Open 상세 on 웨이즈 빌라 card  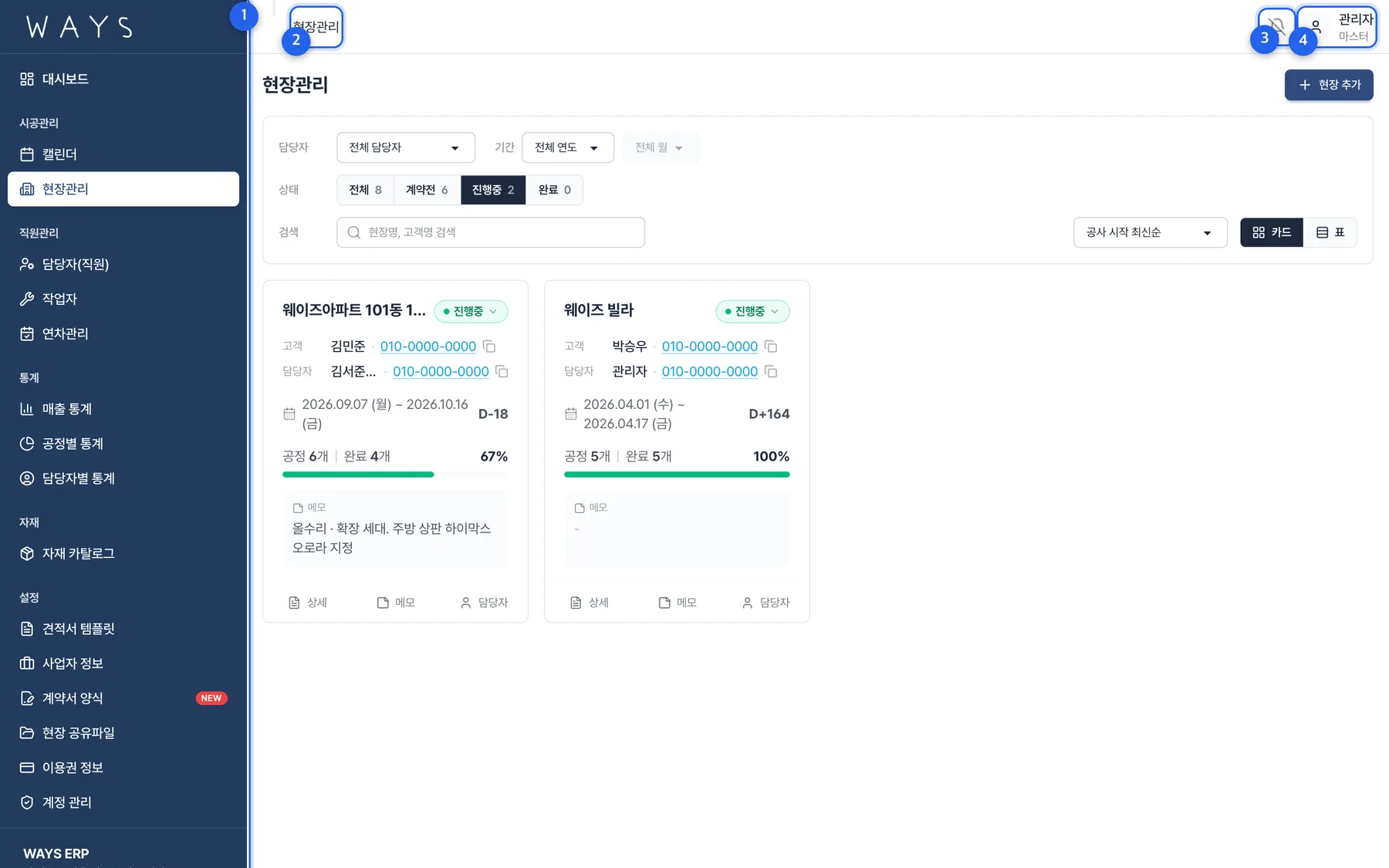[590, 603]
